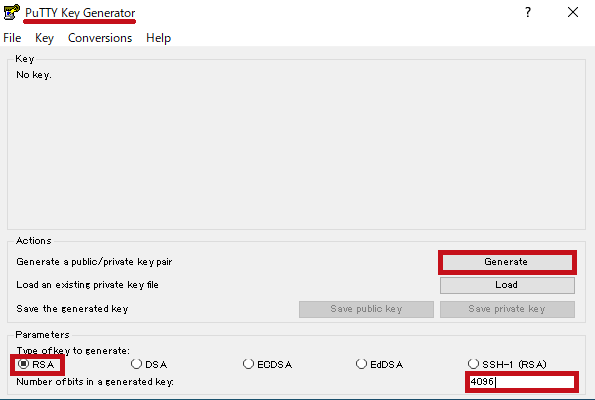Open the File menu
Image resolution: width=595 pixels, height=400 pixels.
pyautogui.click(x=12, y=38)
